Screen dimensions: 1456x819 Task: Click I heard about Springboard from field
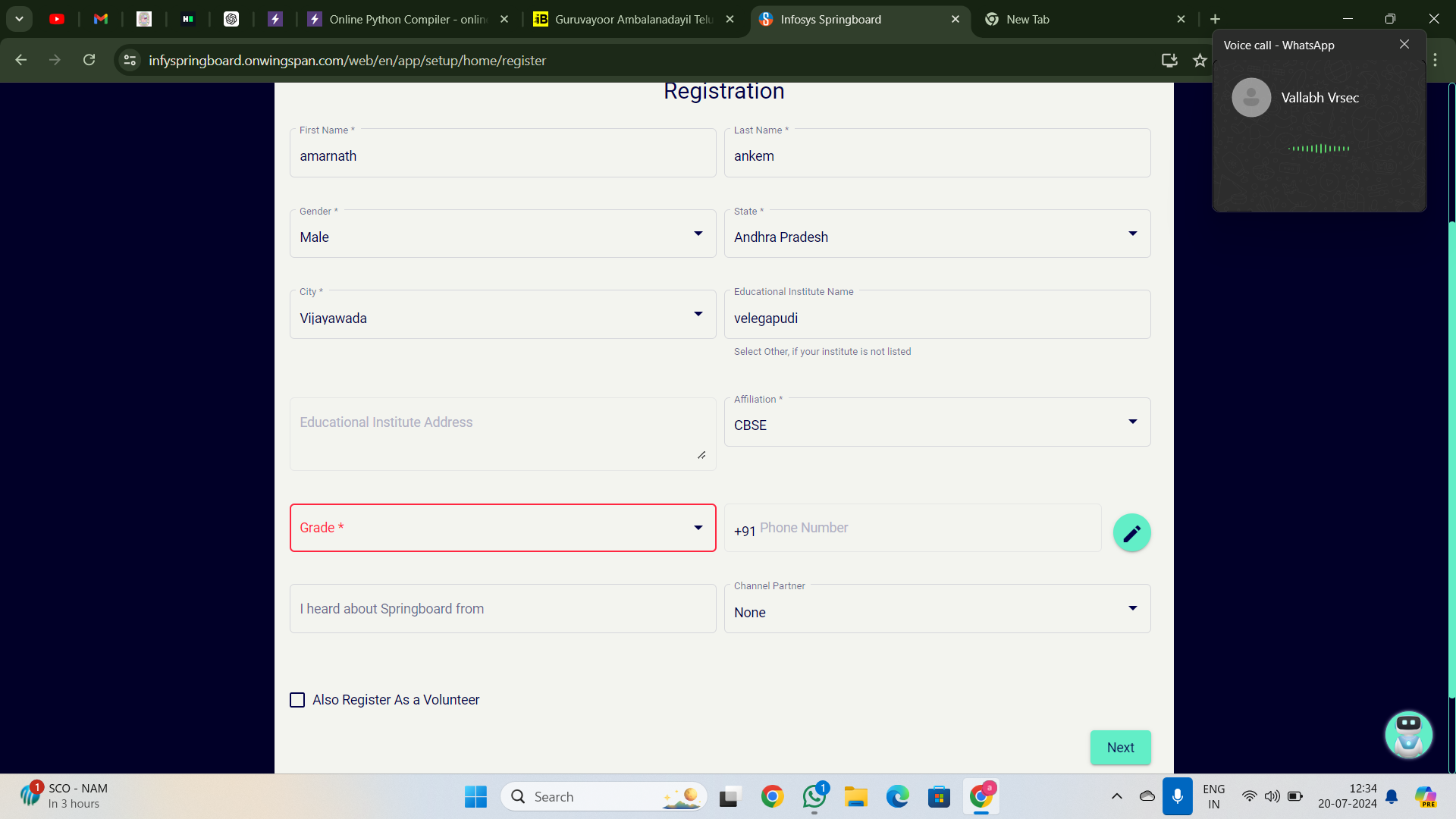(x=503, y=609)
